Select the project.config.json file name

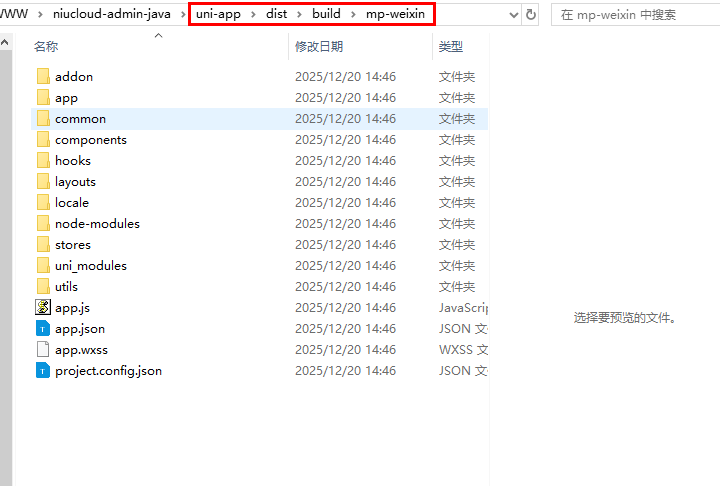[x=108, y=371]
